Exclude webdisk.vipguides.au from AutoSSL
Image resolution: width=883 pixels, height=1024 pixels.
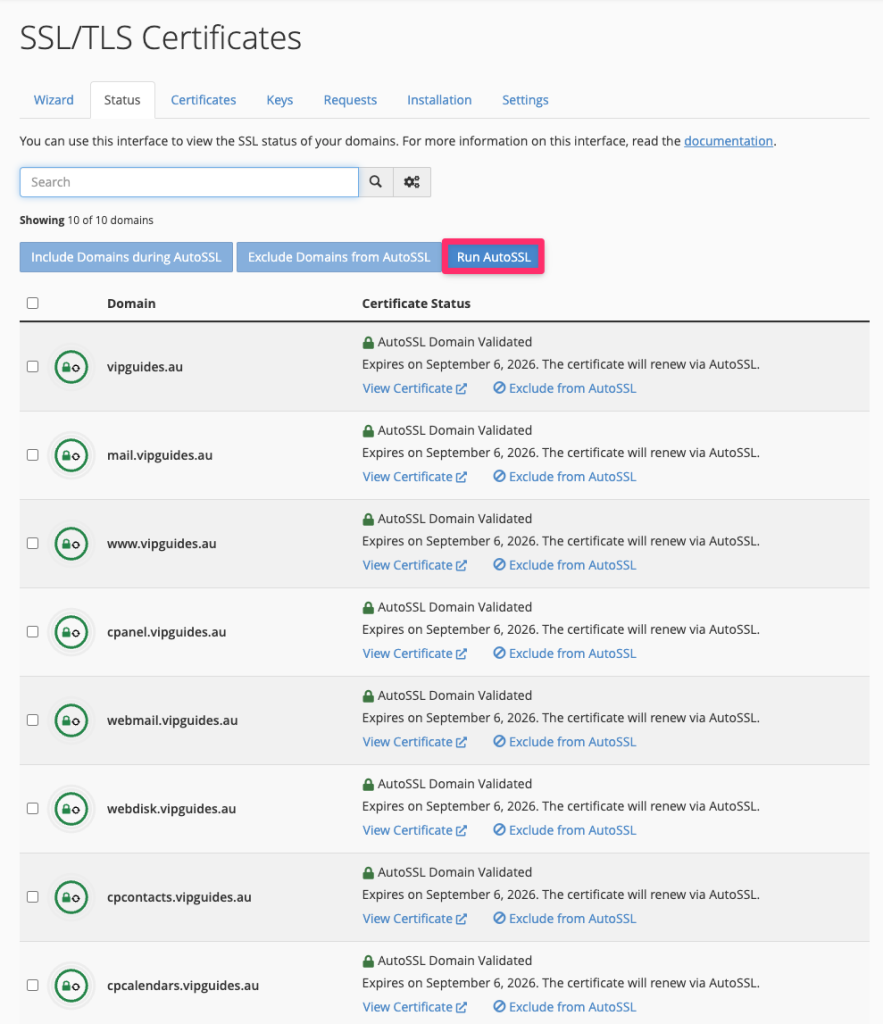point(564,830)
